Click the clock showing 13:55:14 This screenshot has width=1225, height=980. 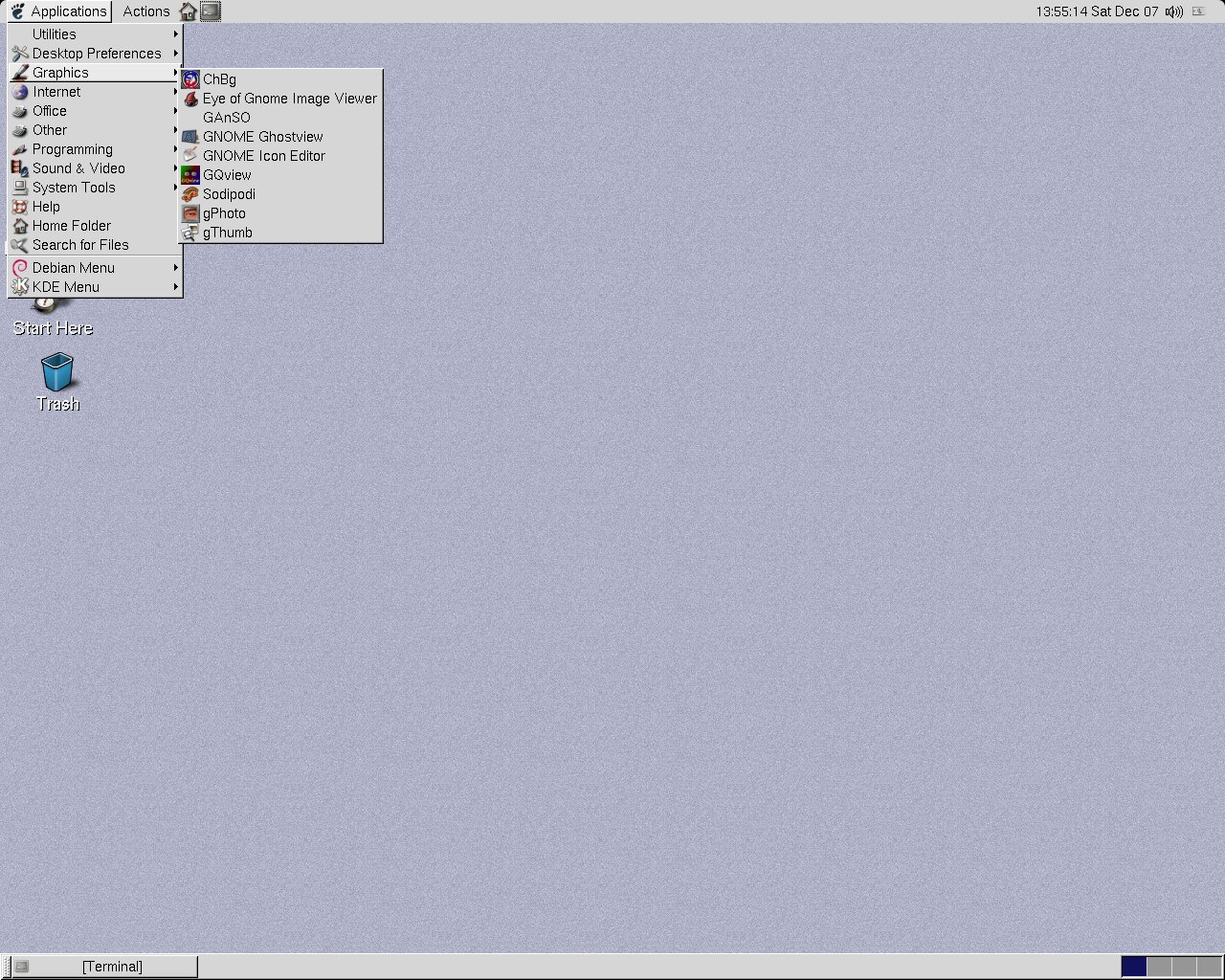pyautogui.click(x=1097, y=11)
